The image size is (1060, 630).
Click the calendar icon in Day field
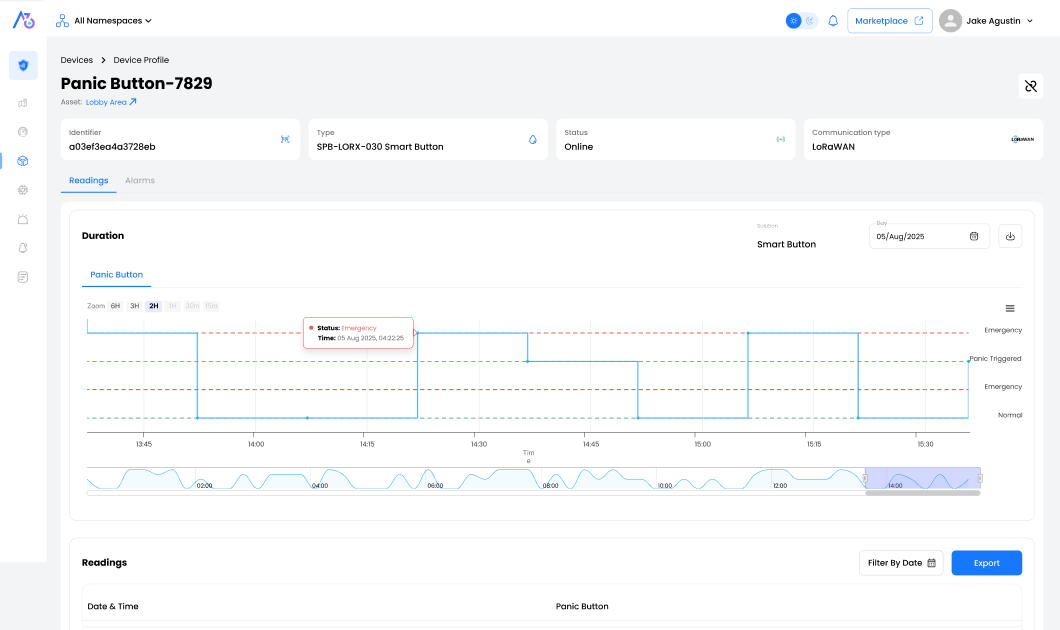point(974,236)
